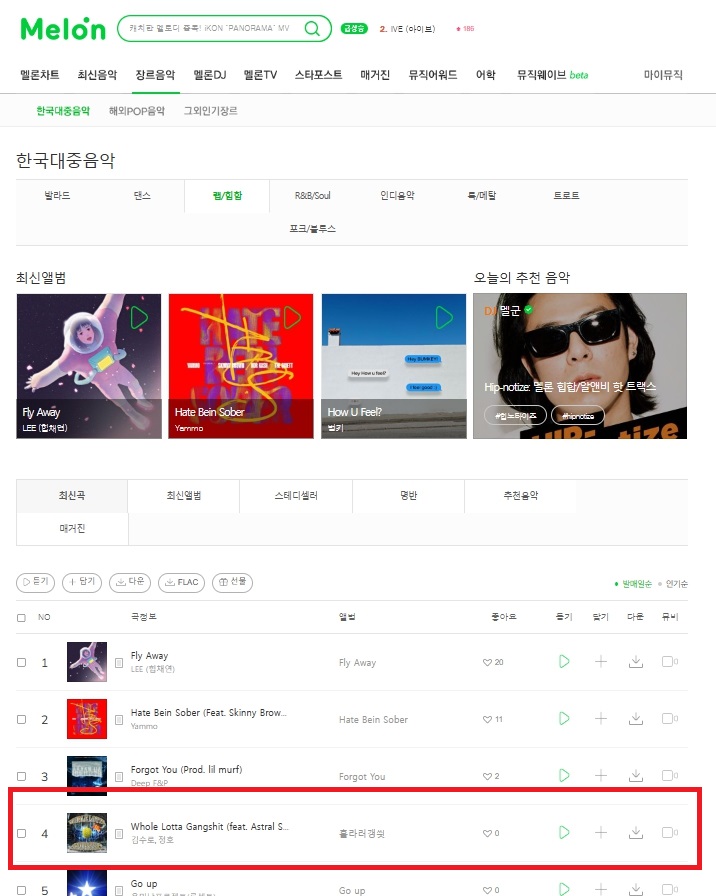This screenshot has width=716, height=896.
Task: Sort list by 인기순 option
Action: (673, 583)
